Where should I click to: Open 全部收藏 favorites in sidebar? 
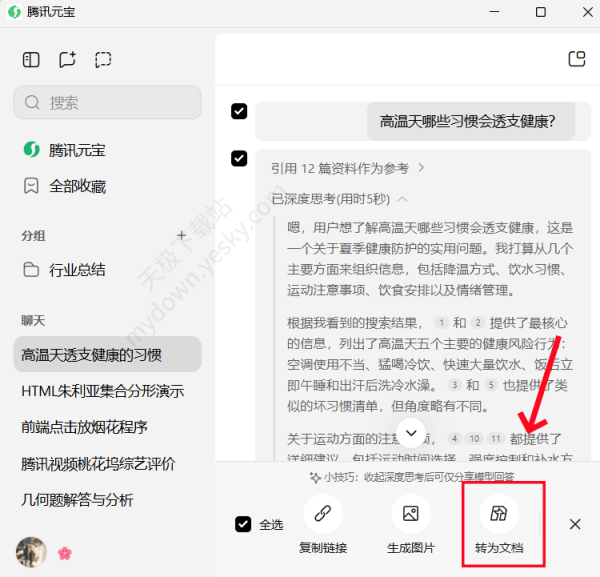[x=77, y=186]
